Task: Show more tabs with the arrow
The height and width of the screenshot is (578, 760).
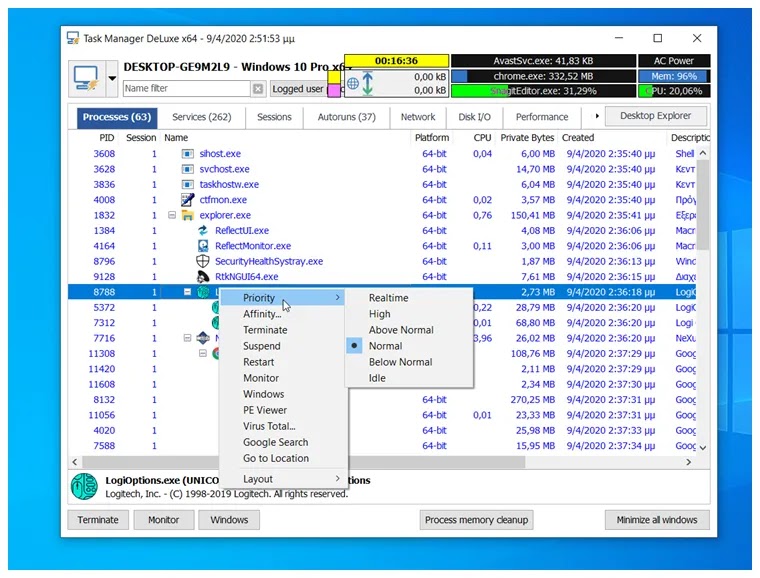Action: coord(597,116)
